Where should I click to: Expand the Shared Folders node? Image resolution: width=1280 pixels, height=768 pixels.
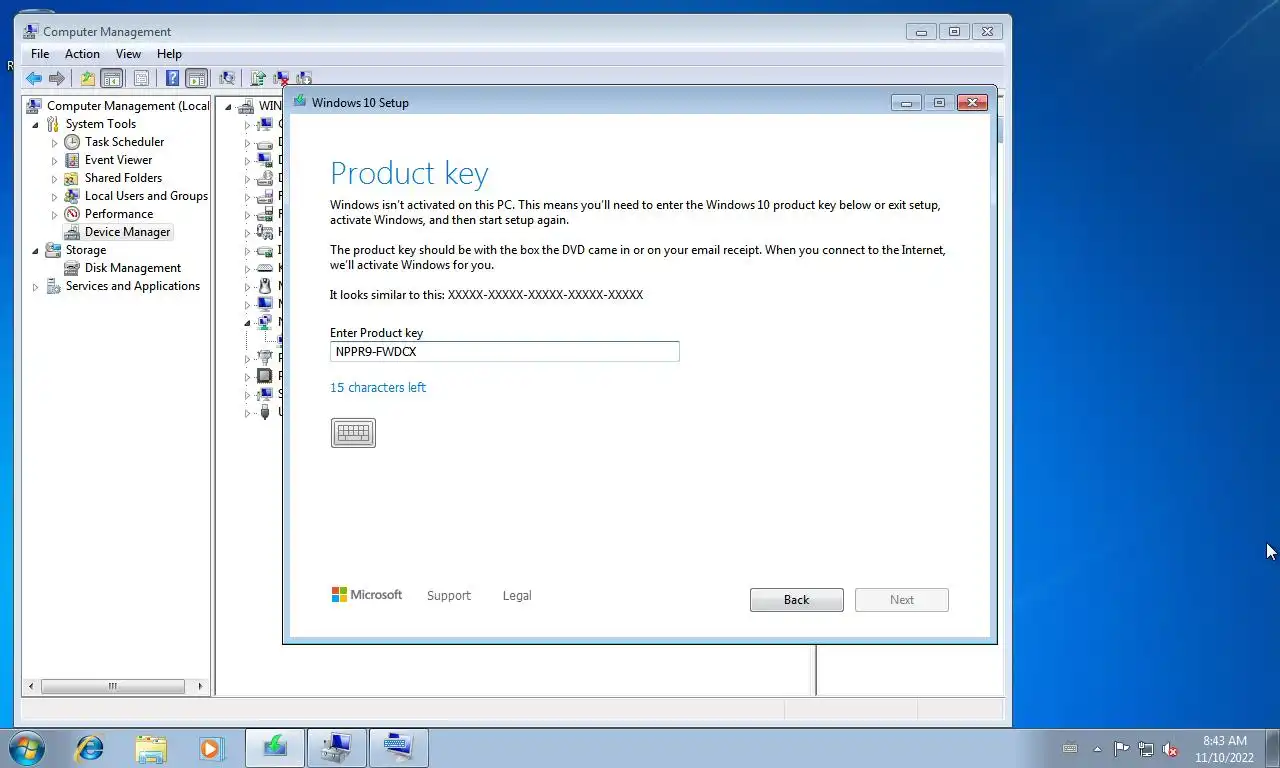[55, 178]
